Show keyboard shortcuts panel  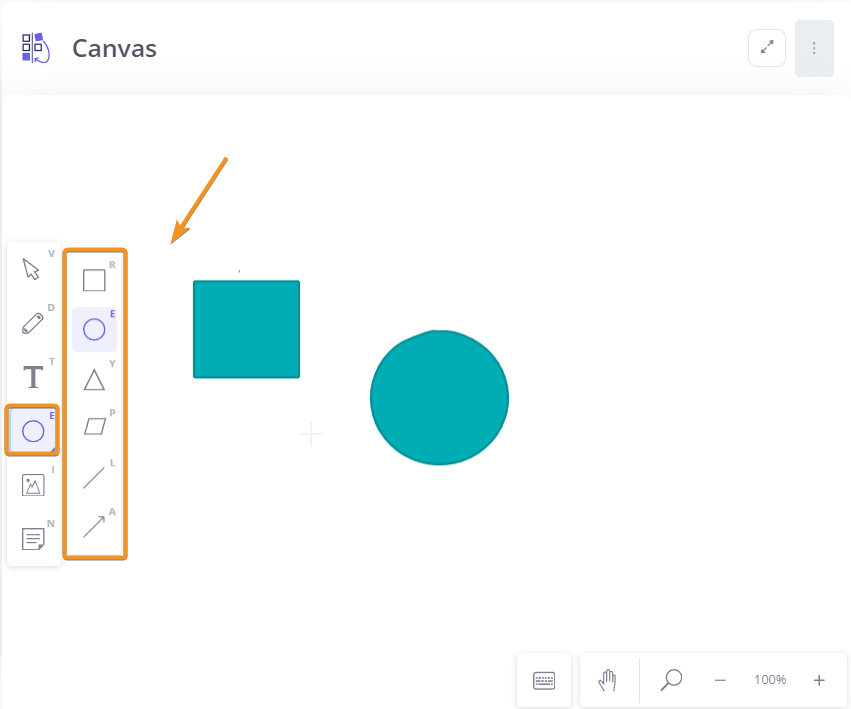pos(544,680)
